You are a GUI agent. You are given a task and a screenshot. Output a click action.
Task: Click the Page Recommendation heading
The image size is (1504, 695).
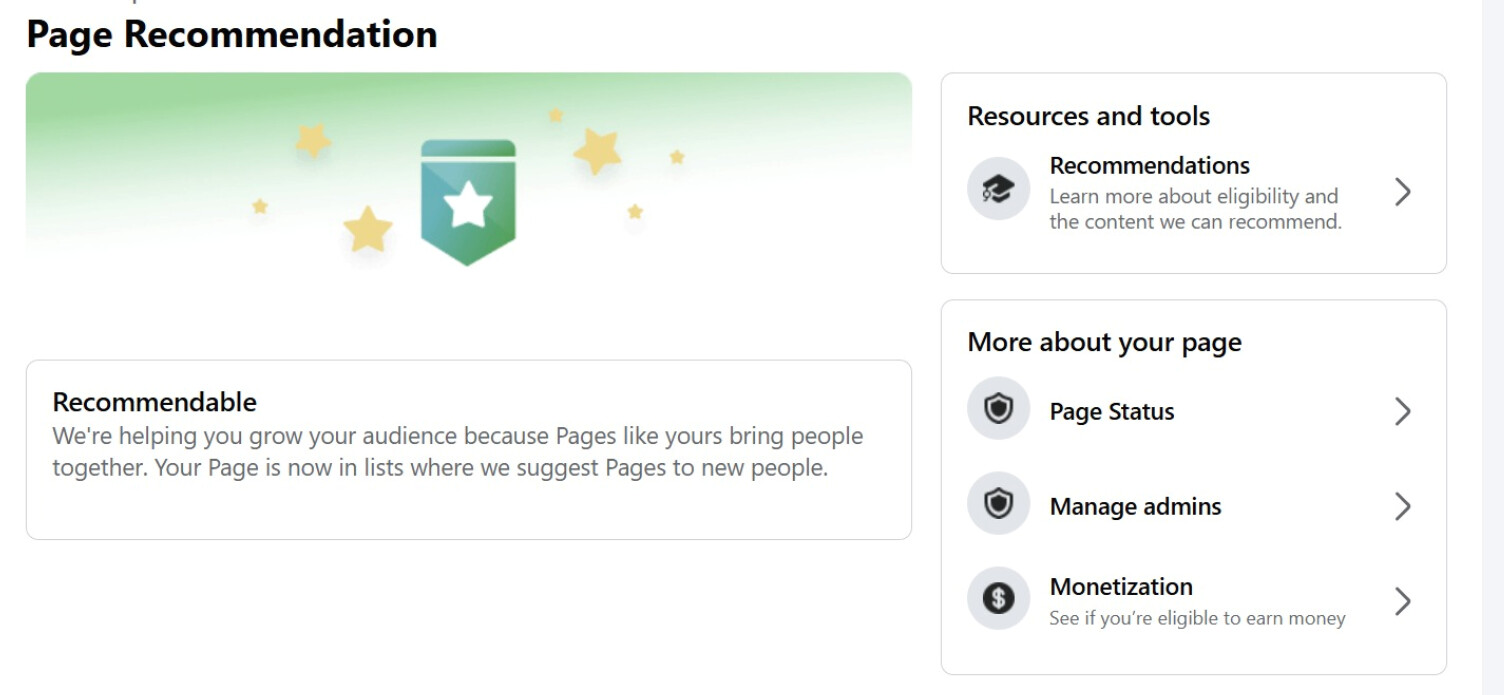click(231, 34)
